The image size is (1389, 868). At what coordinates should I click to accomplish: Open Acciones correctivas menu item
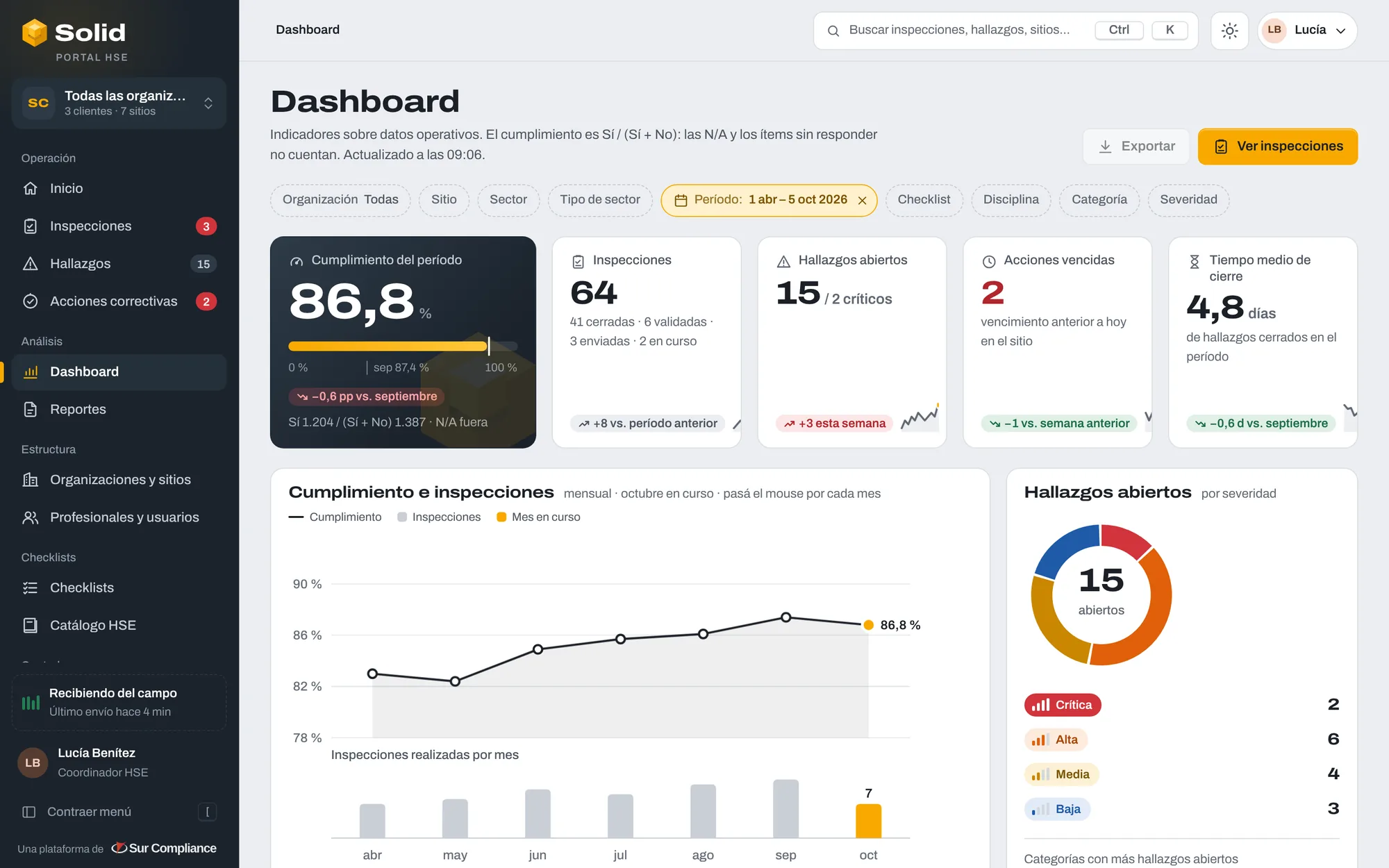(119, 301)
